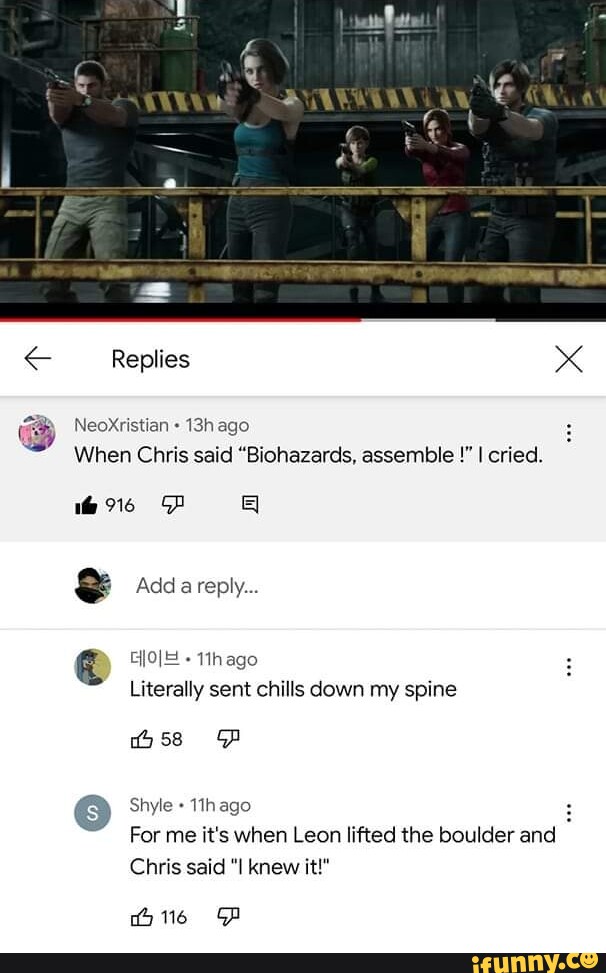Close the Replies panel
Screen dimensions: 606x973
coord(568,359)
